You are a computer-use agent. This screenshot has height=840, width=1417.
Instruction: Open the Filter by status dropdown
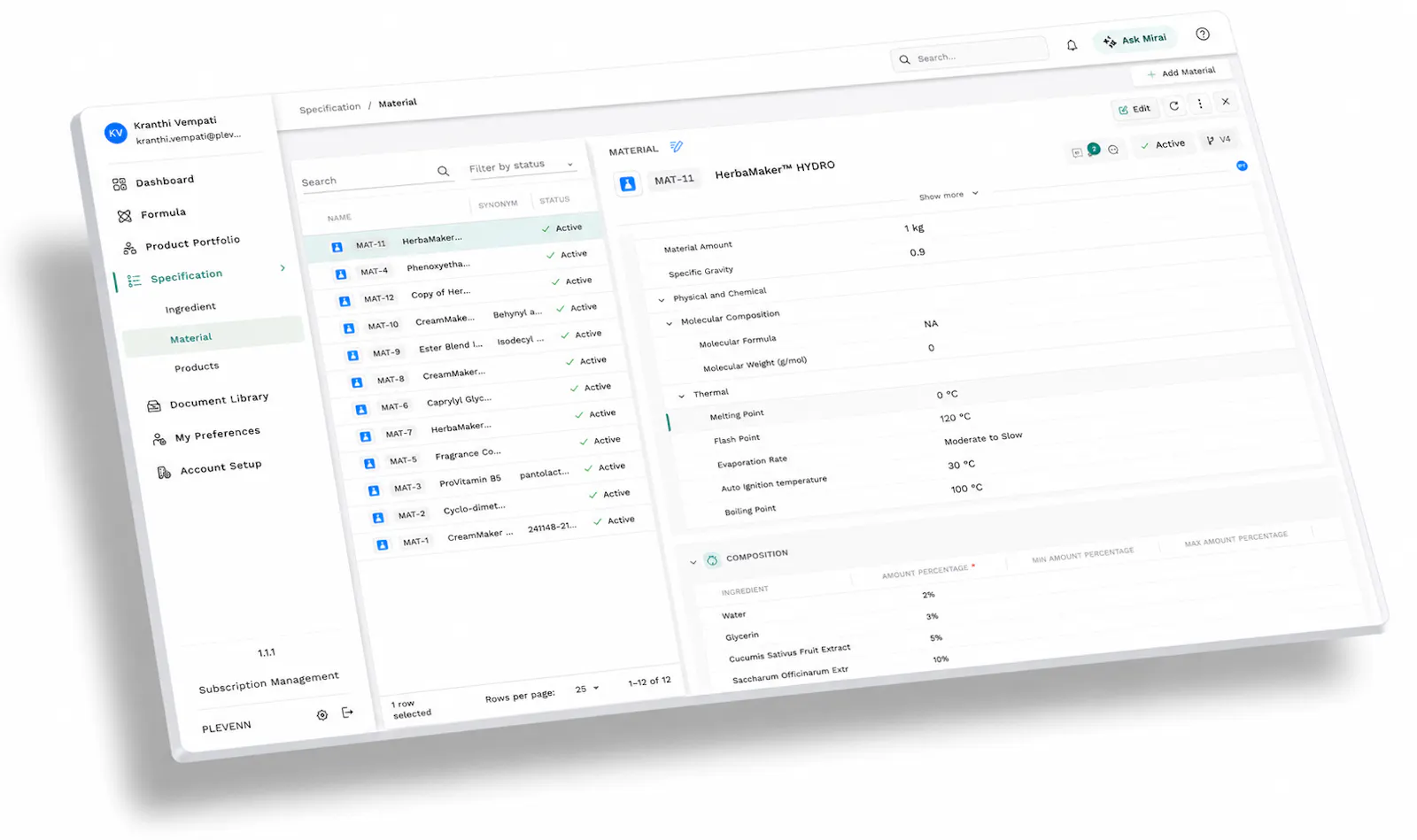[521, 166]
